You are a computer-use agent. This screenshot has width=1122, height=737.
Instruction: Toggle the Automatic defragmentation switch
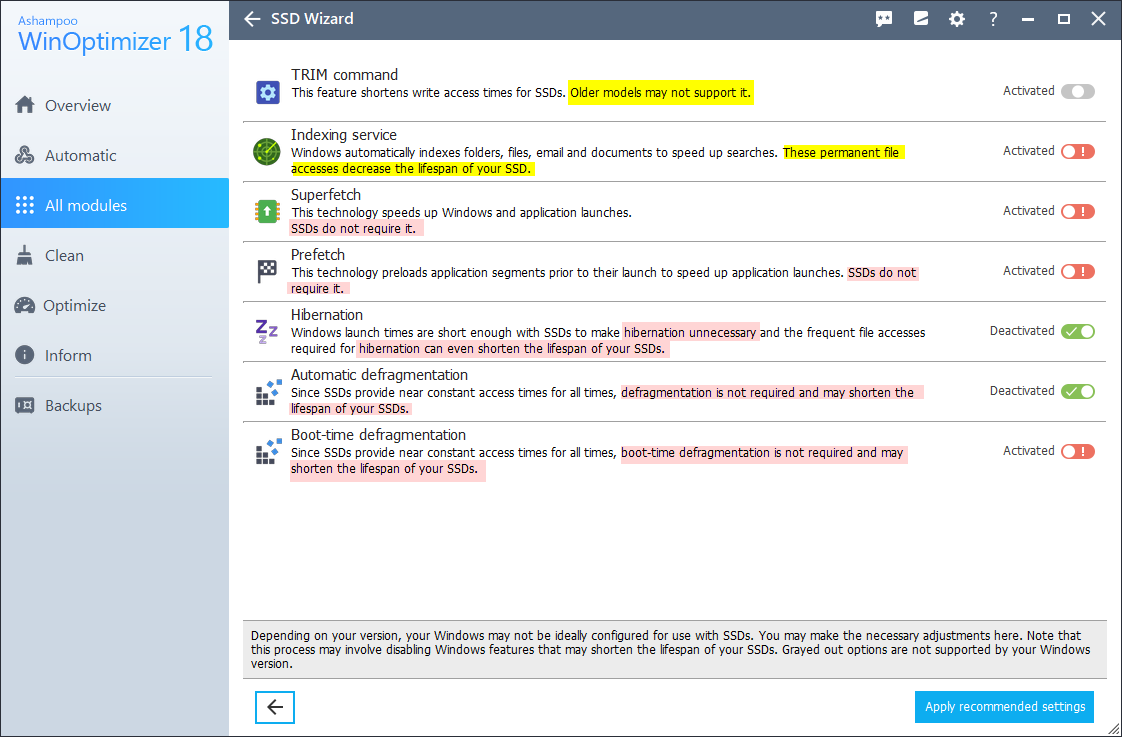(1078, 391)
